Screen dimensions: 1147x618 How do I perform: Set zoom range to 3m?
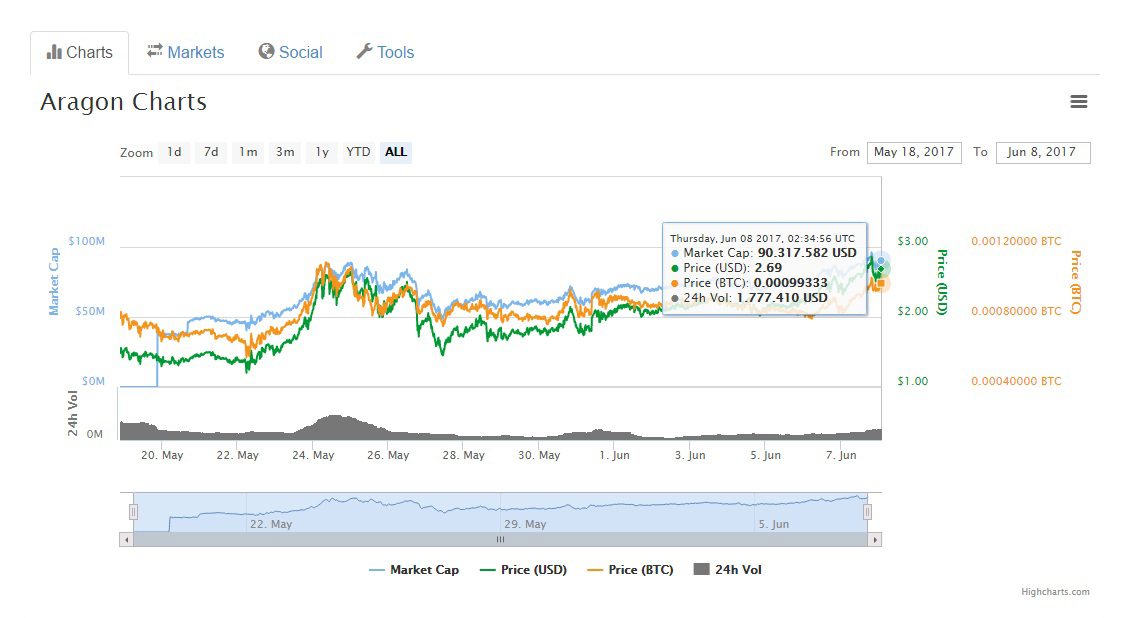(x=285, y=152)
